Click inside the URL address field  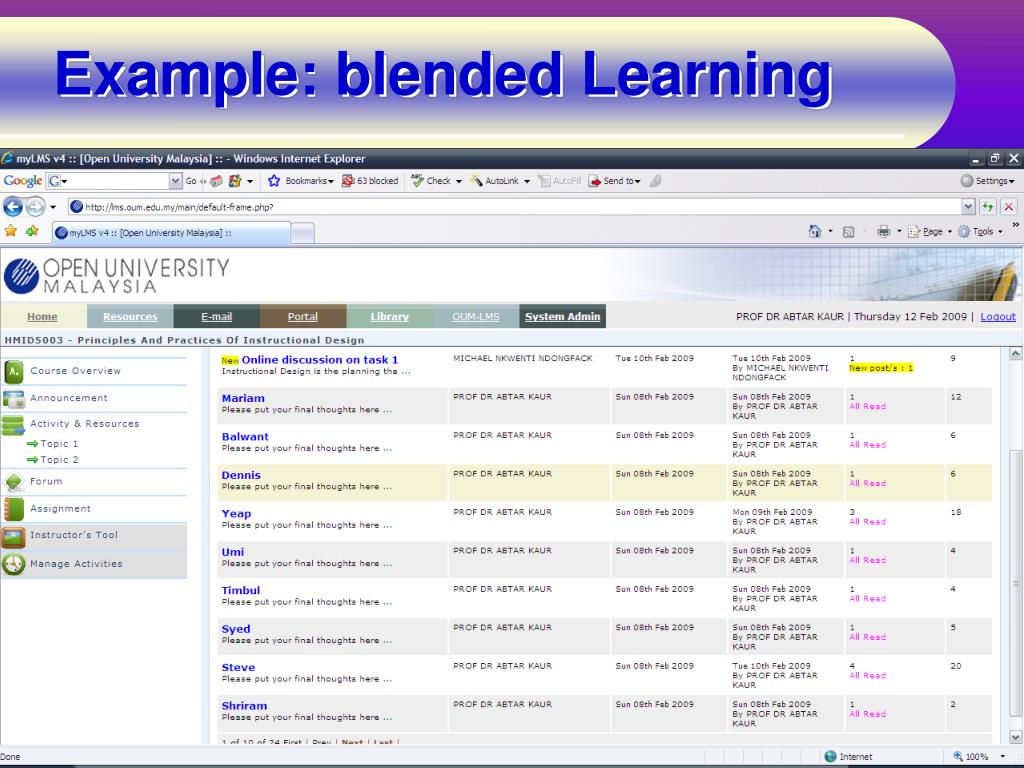tap(514, 207)
